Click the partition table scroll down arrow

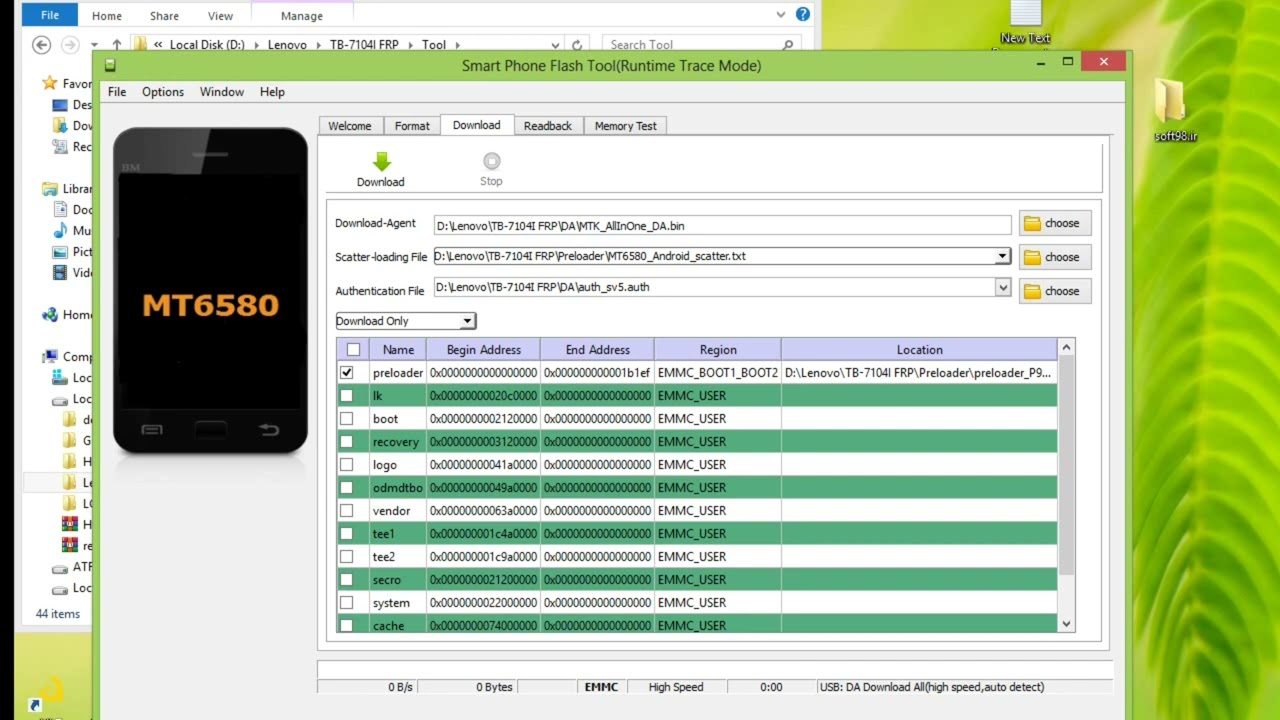[1066, 624]
